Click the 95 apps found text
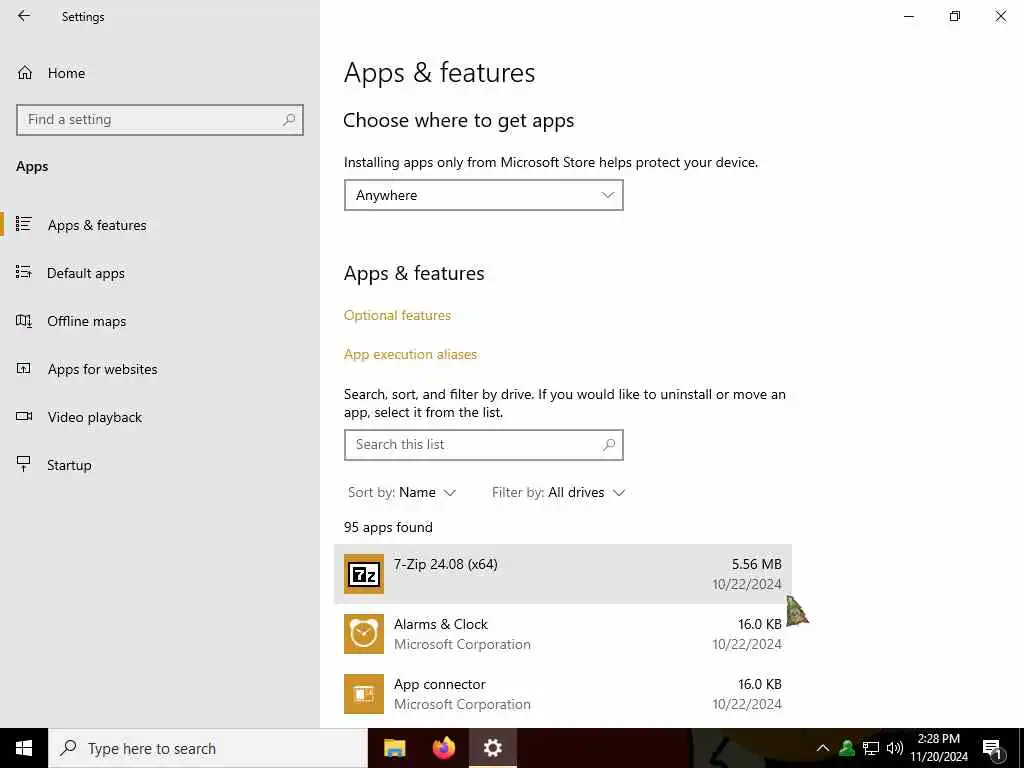Screen dimensions: 1024x768 tap(388, 528)
